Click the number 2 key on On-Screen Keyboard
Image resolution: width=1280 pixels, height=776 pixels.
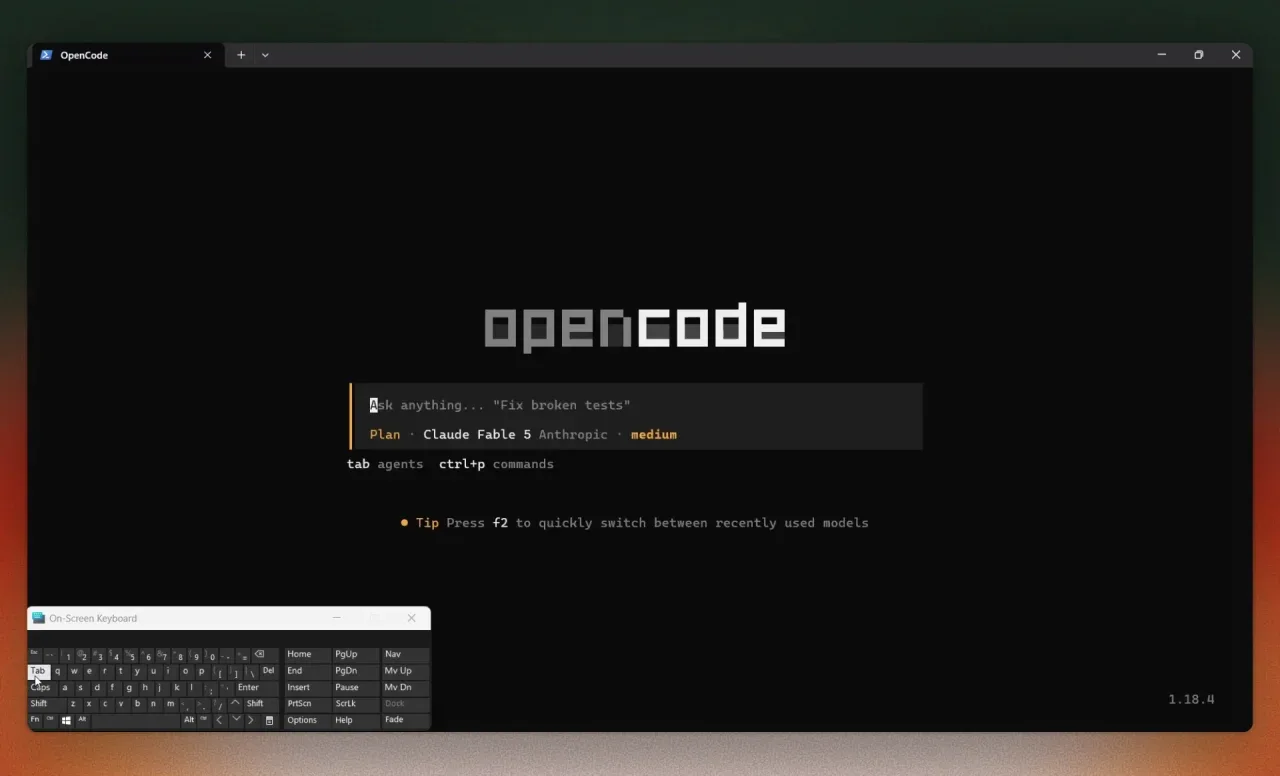(83, 655)
